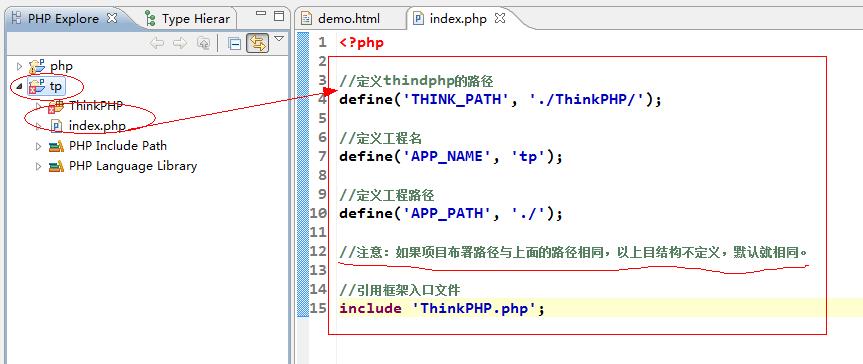
Task: Click the PHP Explorer tab icon
Action: click(x=17, y=18)
